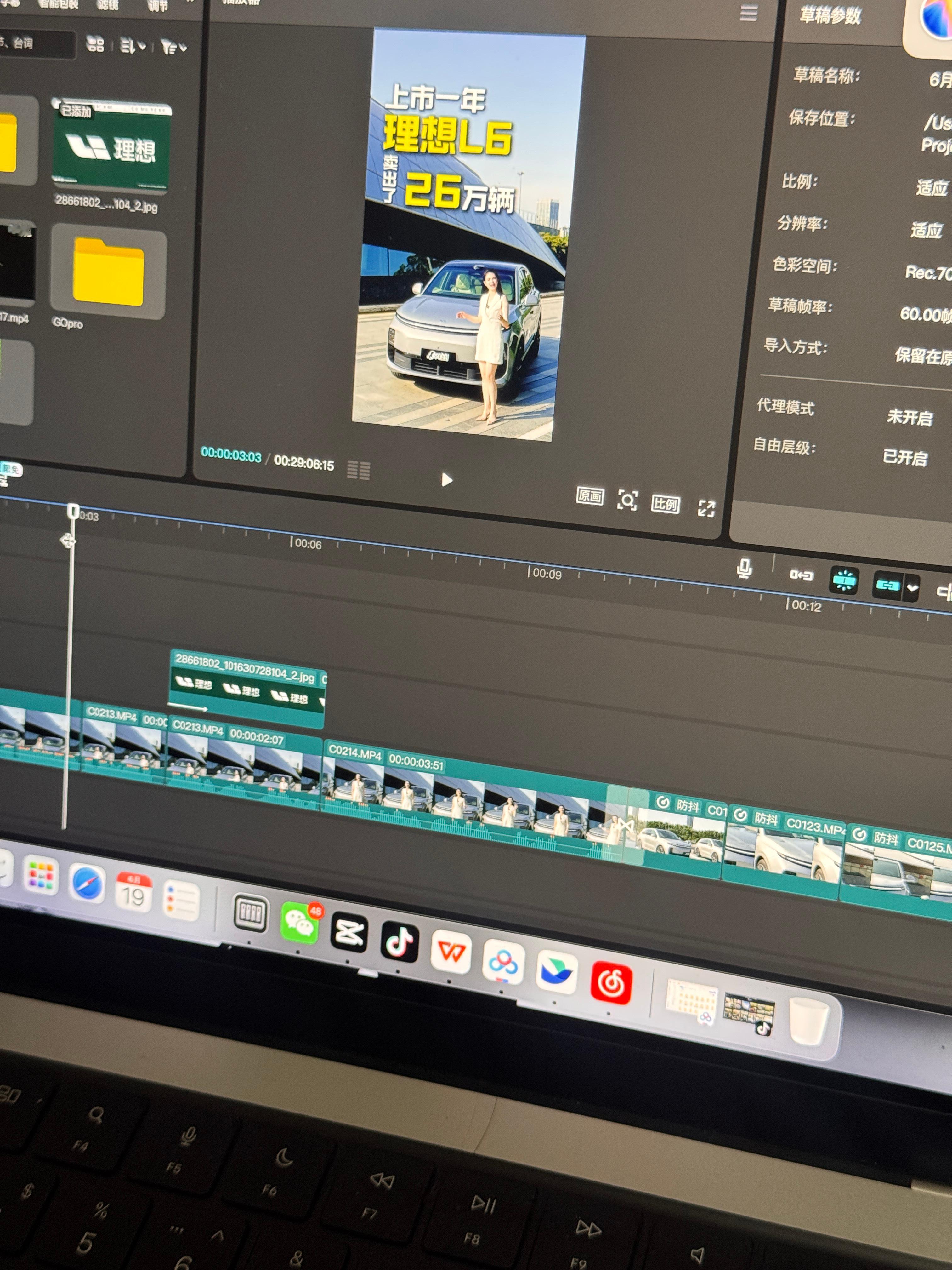
Task: Click the total duration 00:29:06:15
Action: (304, 463)
